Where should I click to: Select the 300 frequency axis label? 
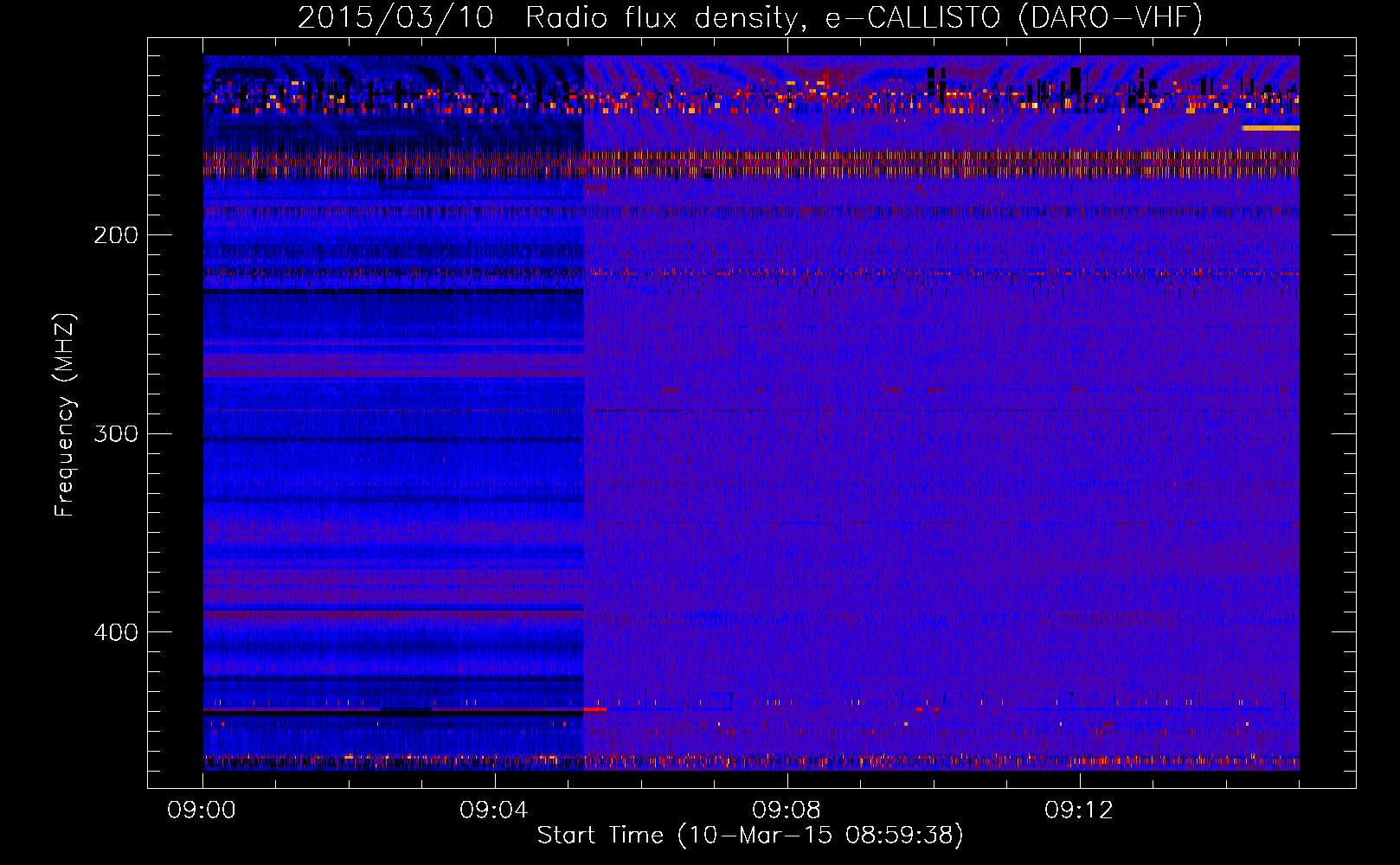pyautogui.click(x=116, y=433)
